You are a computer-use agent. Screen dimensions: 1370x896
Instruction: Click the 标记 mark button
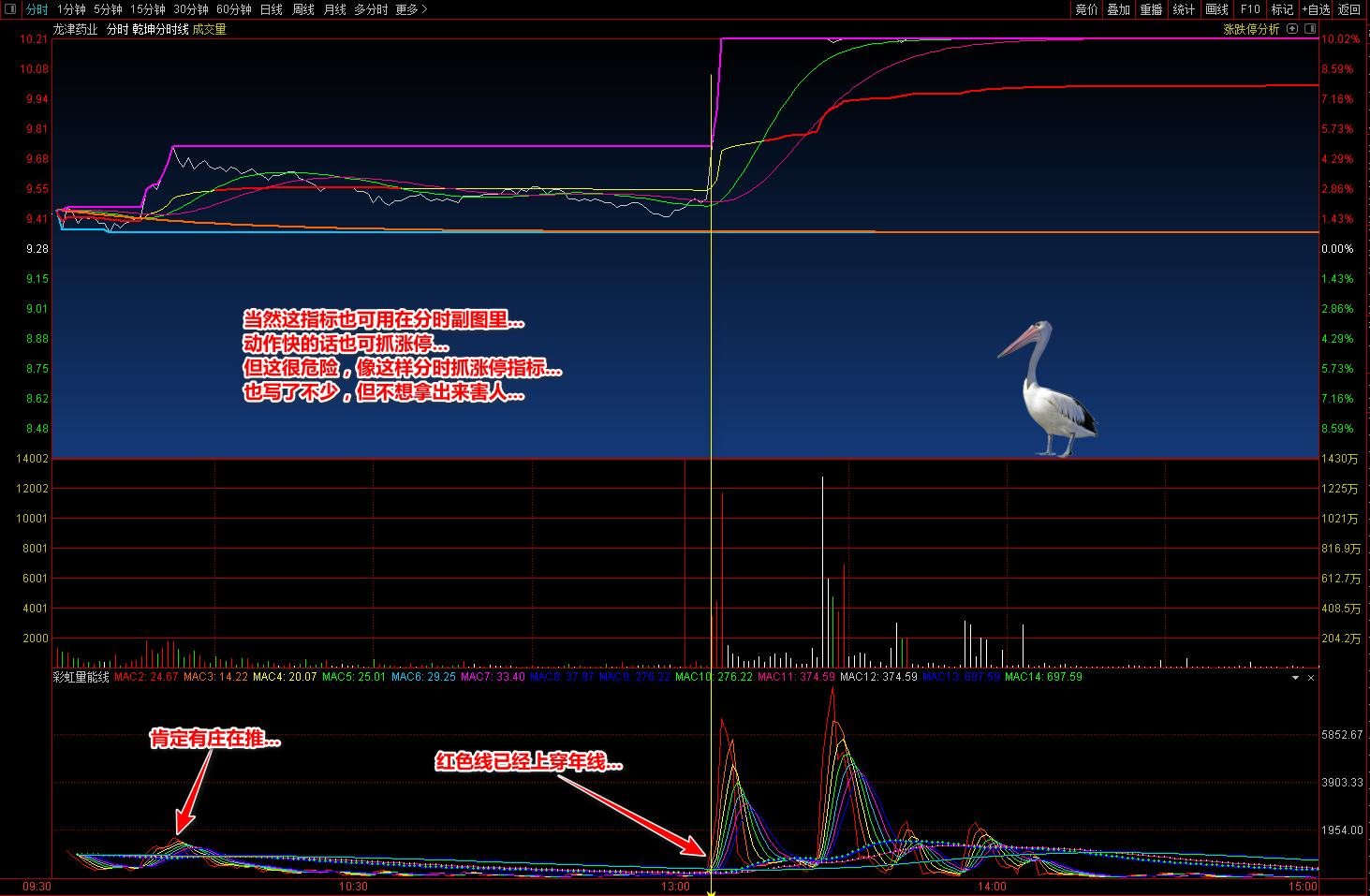click(x=1282, y=9)
